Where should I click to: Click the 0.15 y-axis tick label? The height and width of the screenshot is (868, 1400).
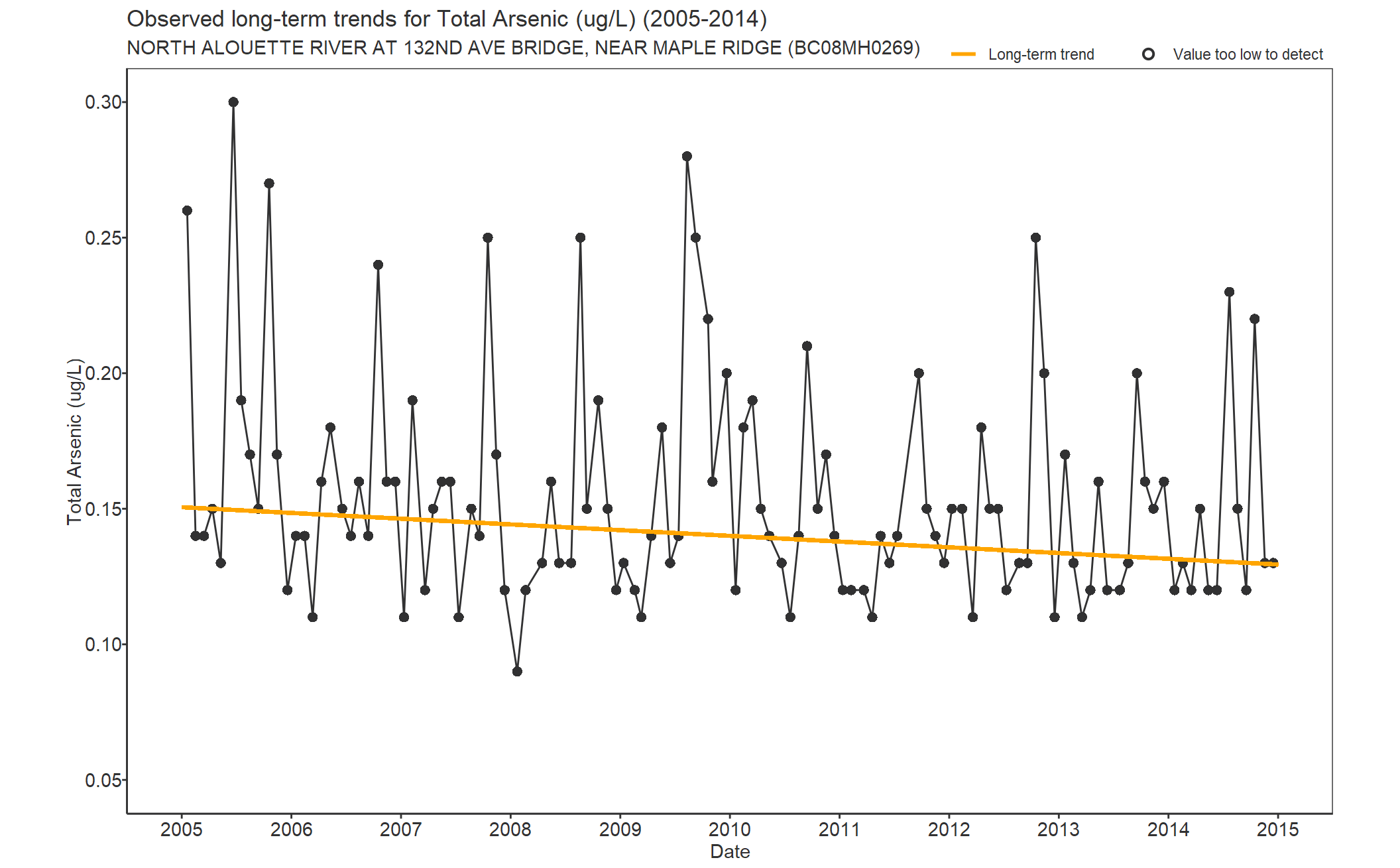[103, 509]
